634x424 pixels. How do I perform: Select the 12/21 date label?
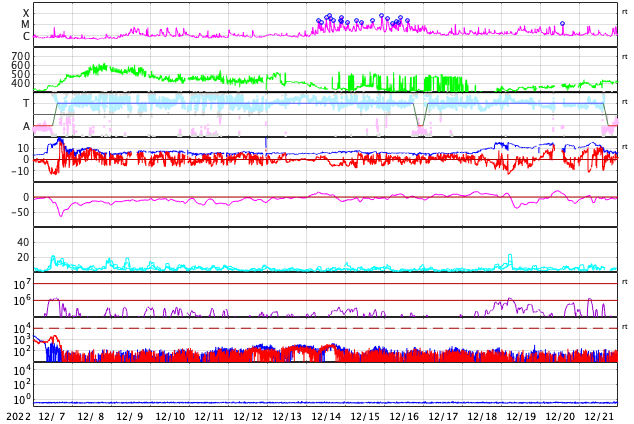598,417
